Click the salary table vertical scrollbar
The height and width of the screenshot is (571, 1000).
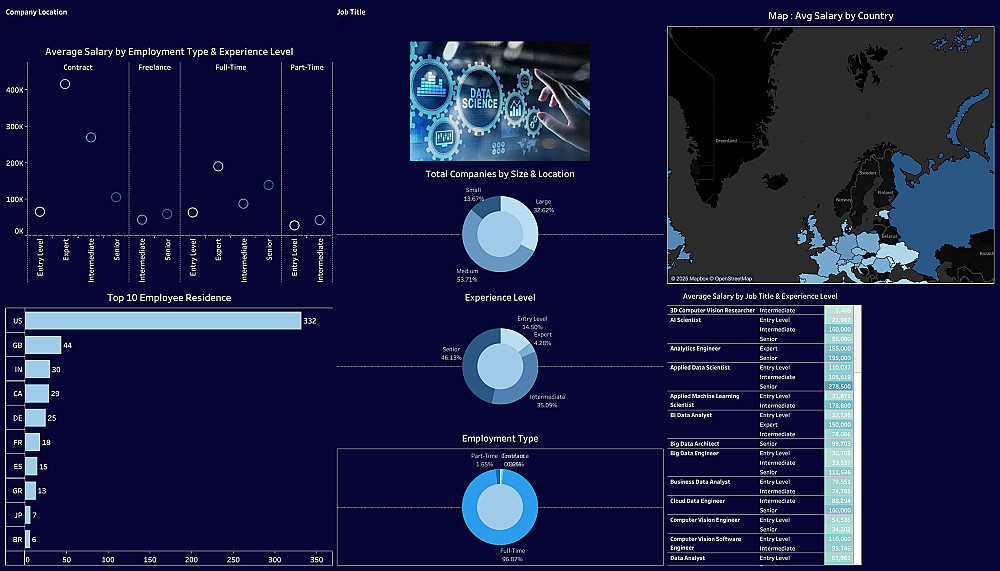tap(858, 434)
